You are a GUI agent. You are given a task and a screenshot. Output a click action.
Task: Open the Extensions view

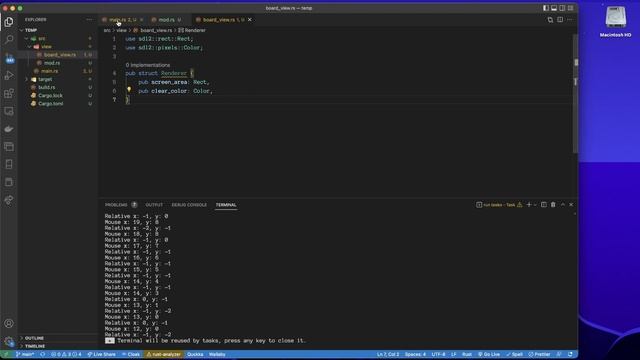click(x=9, y=93)
